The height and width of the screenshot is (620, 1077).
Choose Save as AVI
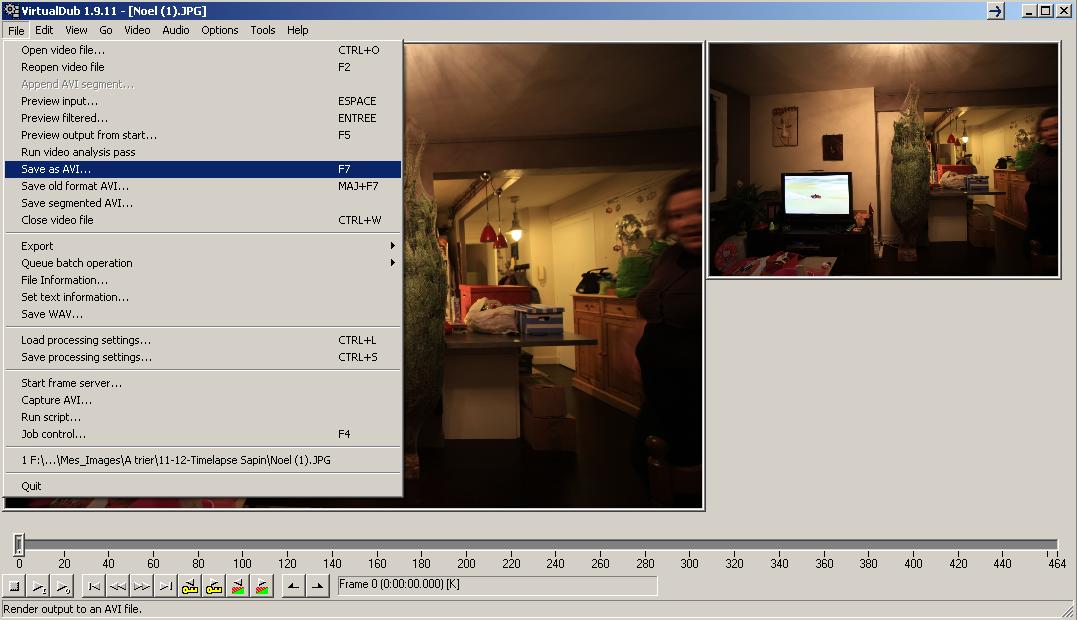203,169
